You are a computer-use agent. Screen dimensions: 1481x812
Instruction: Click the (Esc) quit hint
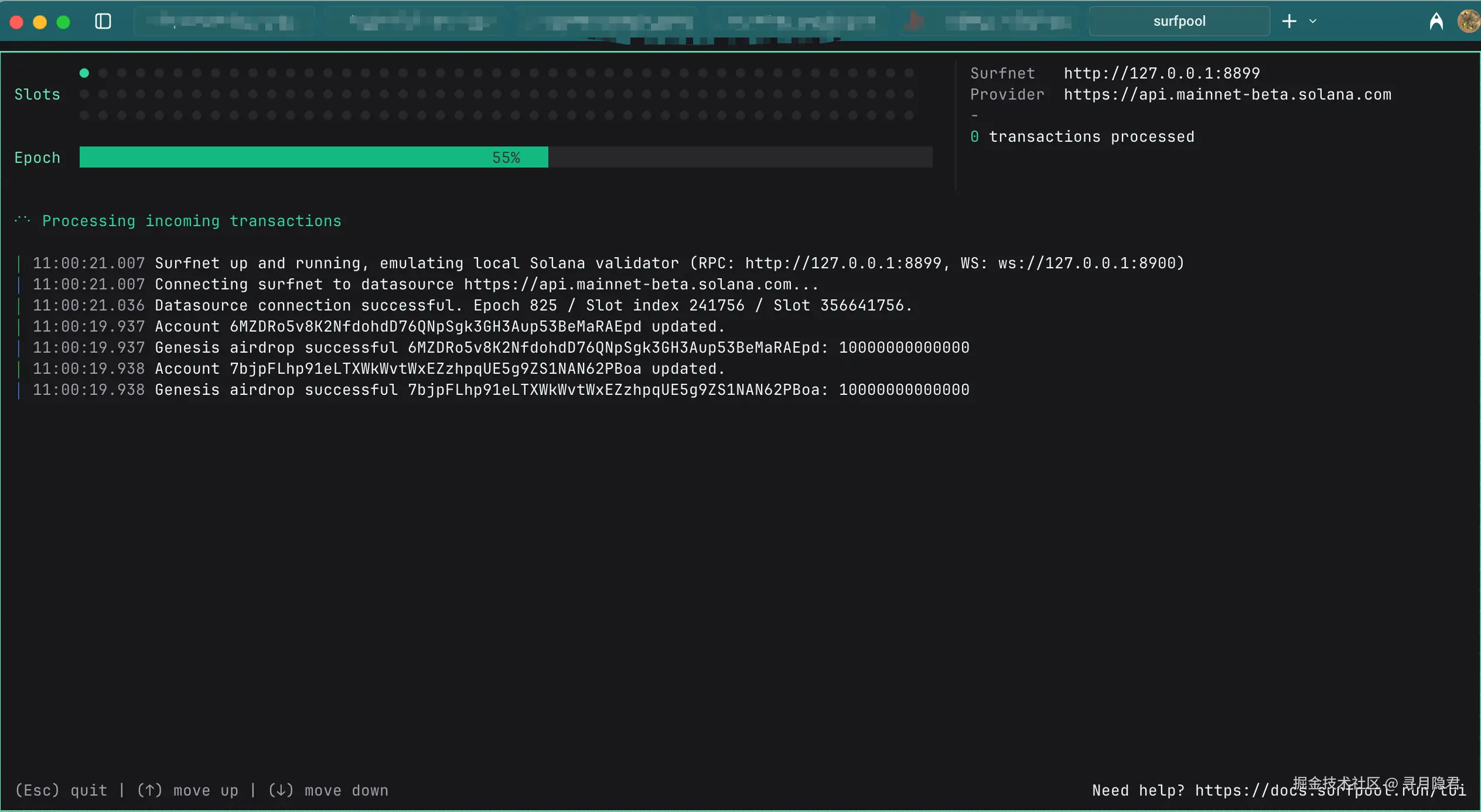tap(61, 791)
